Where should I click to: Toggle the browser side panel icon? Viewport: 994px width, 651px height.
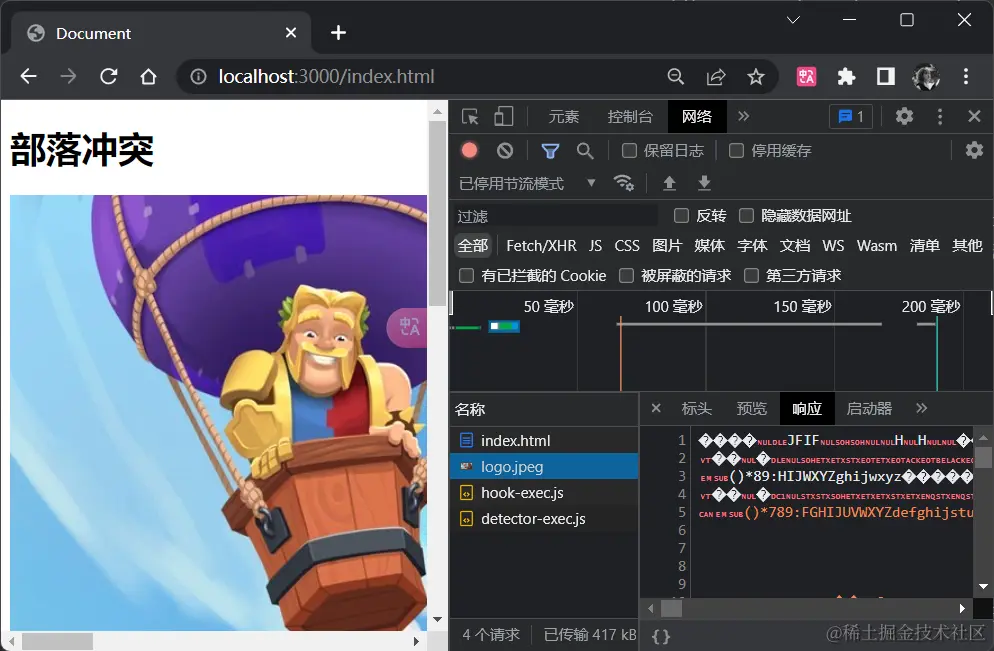point(886,77)
